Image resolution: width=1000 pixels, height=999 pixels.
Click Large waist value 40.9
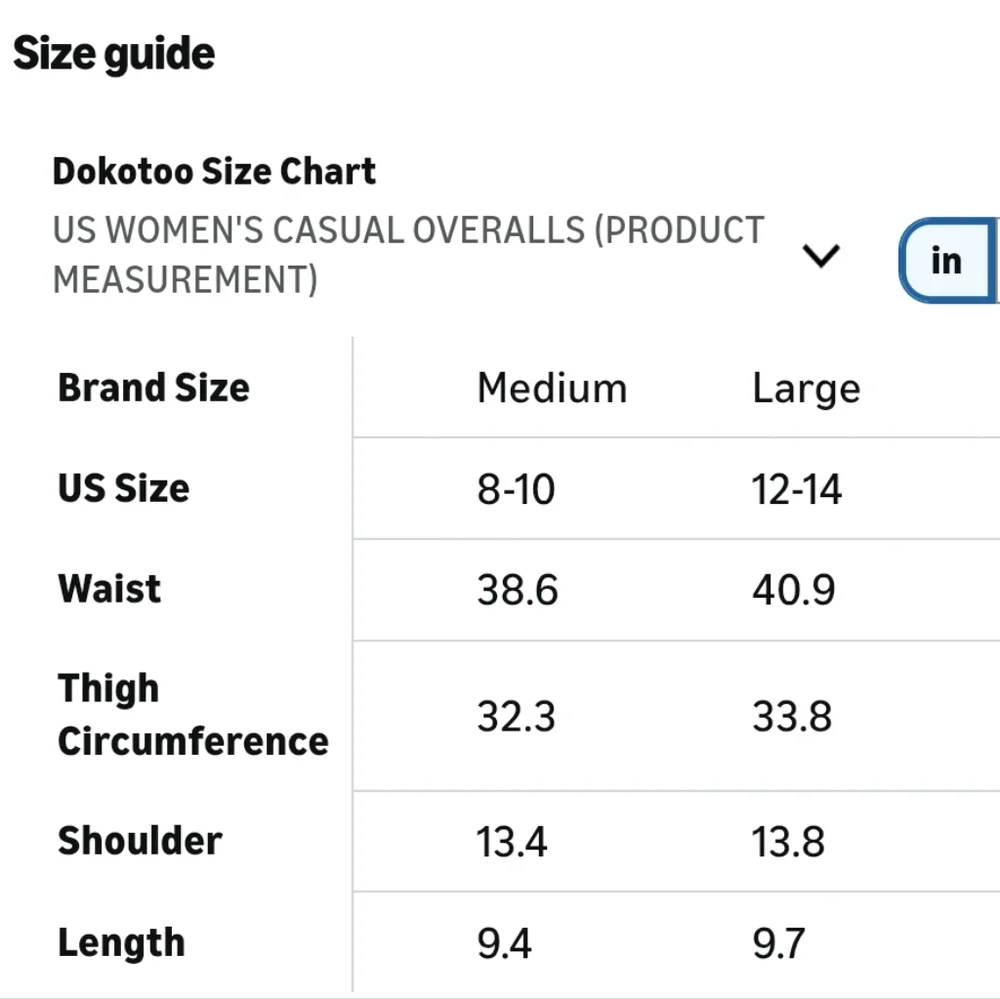[793, 591]
